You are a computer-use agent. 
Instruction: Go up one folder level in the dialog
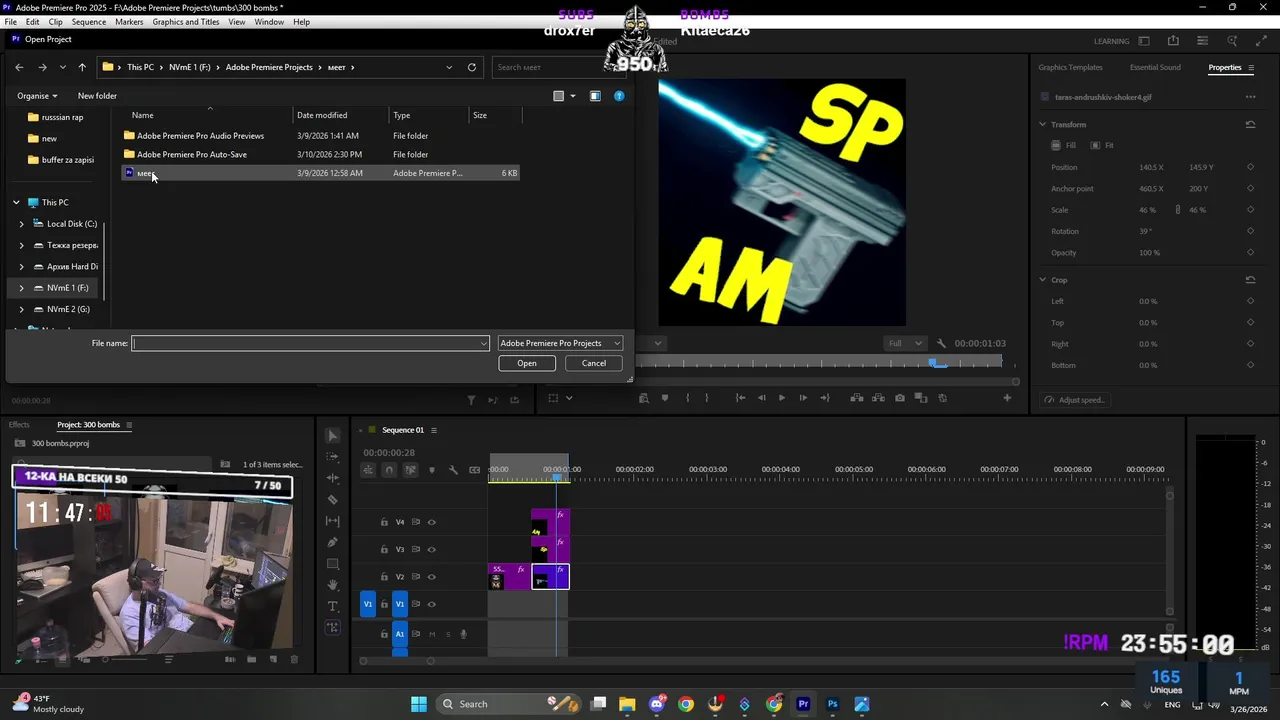click(82, 67)
